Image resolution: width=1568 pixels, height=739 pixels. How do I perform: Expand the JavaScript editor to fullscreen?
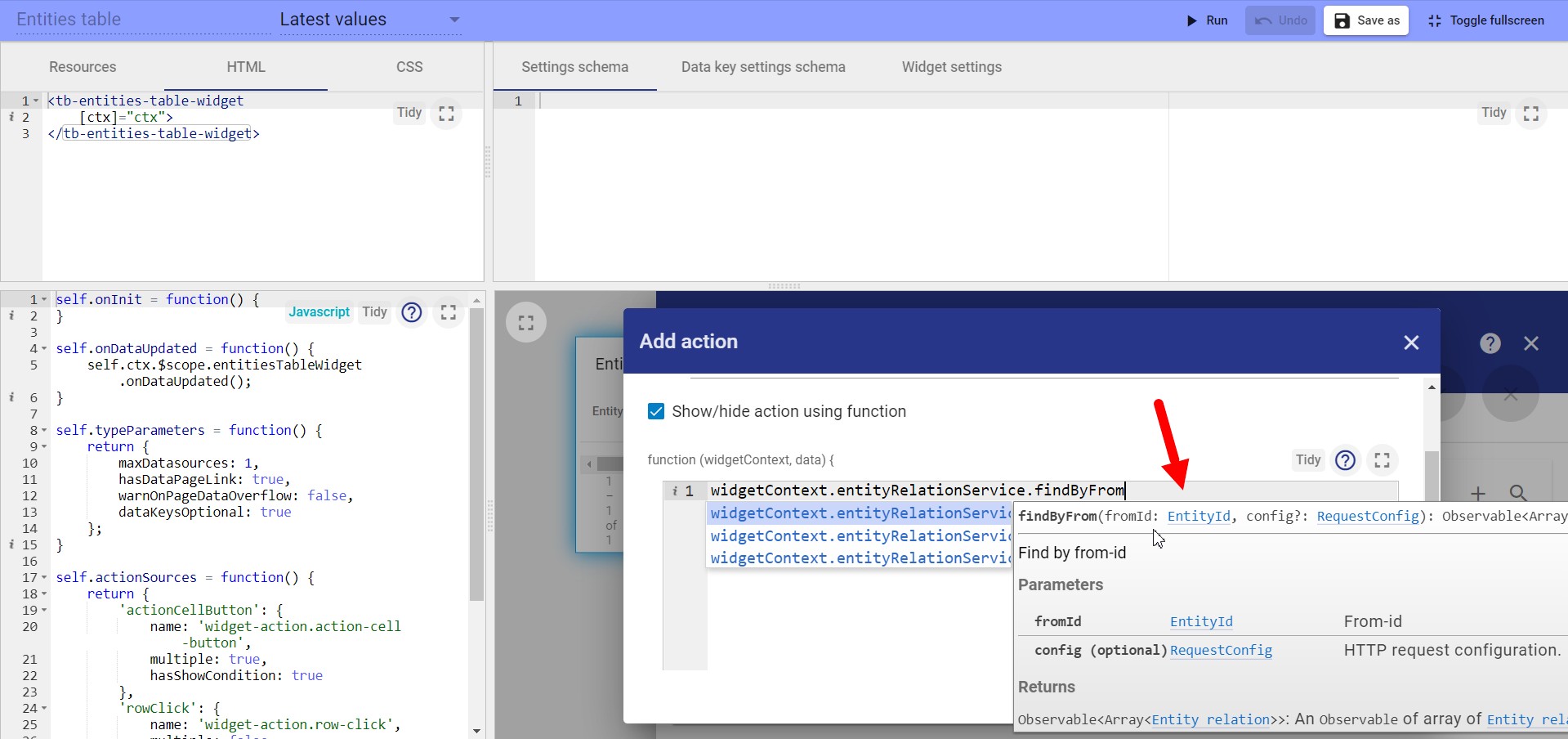pyautogui.click(x=447, y=312)
